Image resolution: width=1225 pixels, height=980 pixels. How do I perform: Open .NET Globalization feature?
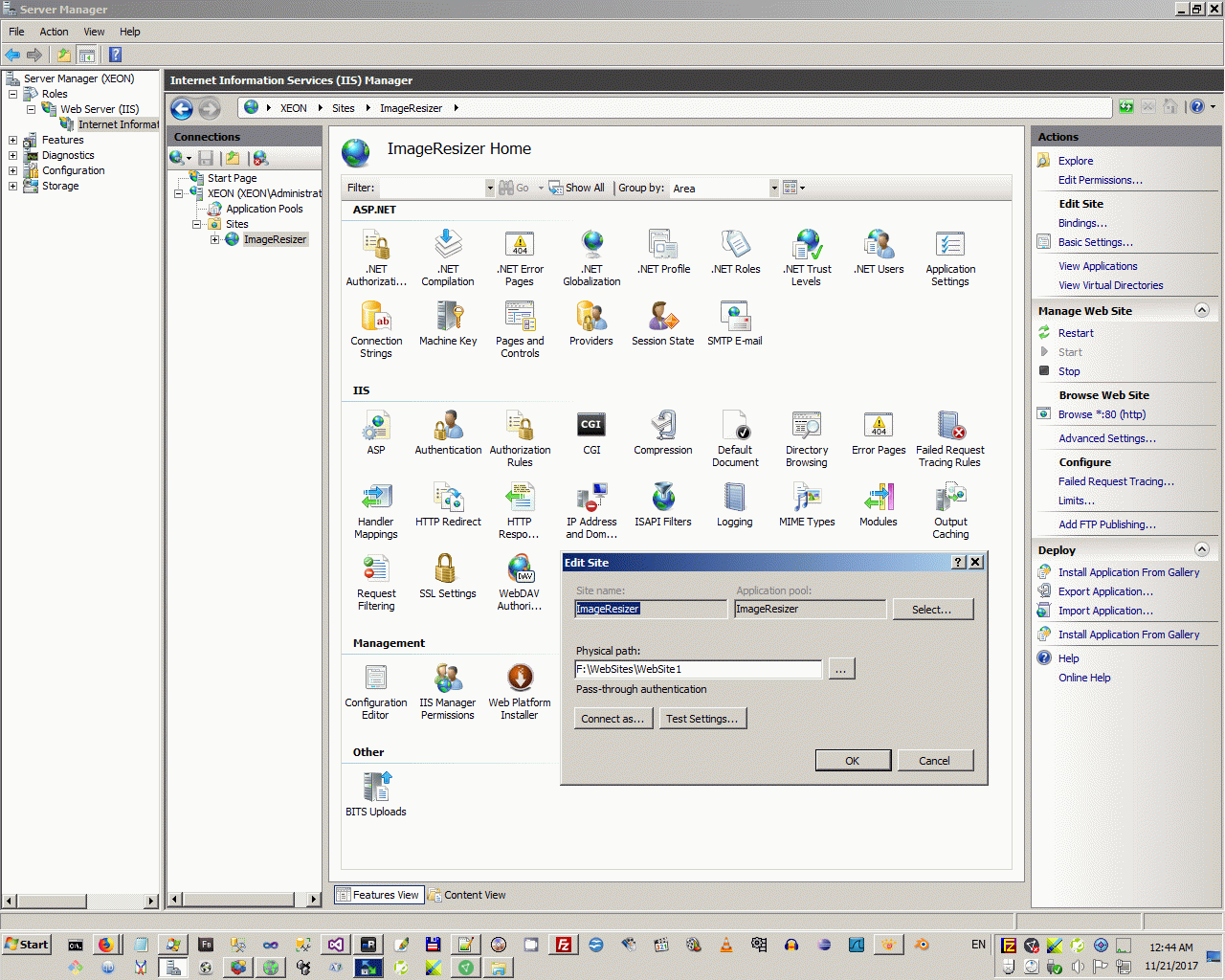591,257
